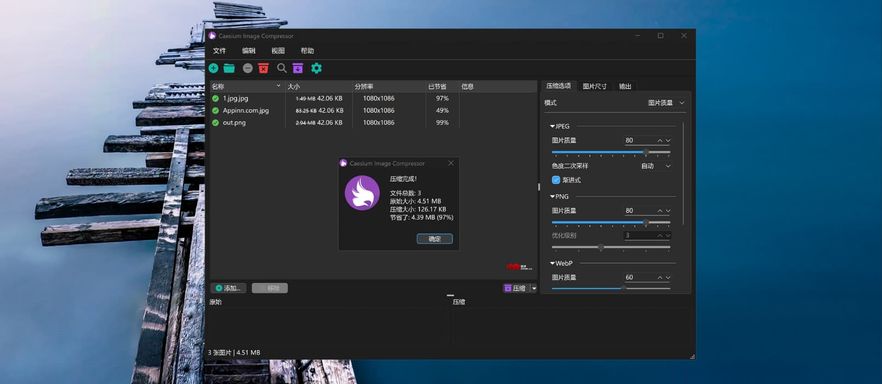Select the Appinn.com.jpg file row
Image resolution: width=882 pixels, height=384 pixels.
tap(335, 110)
